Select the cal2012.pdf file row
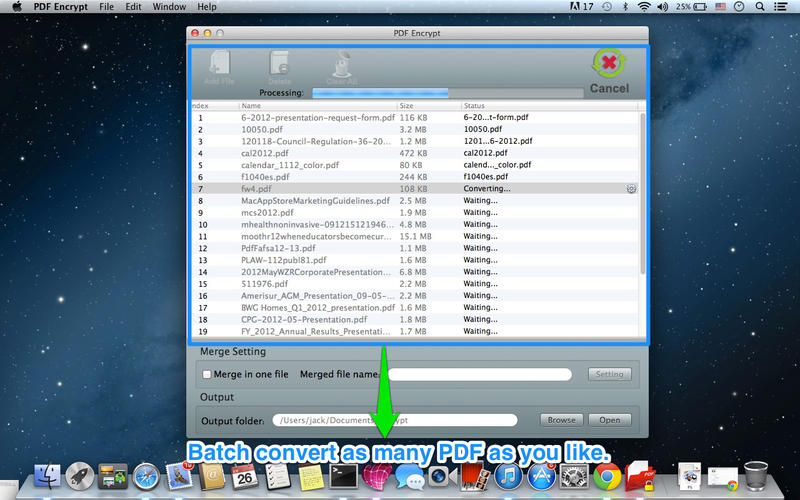The height and width of the screenshot is (500, 800). tap(415, 153)
